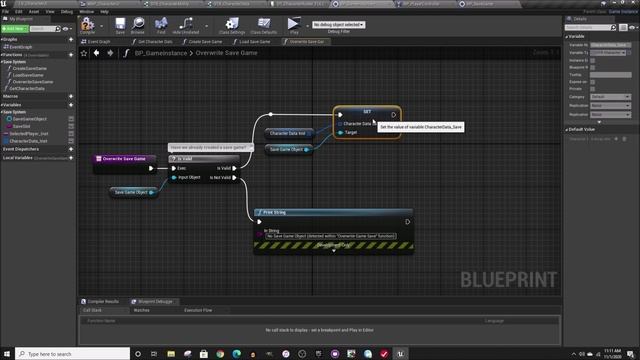Collapse the Default Value section

coord(567,129)
